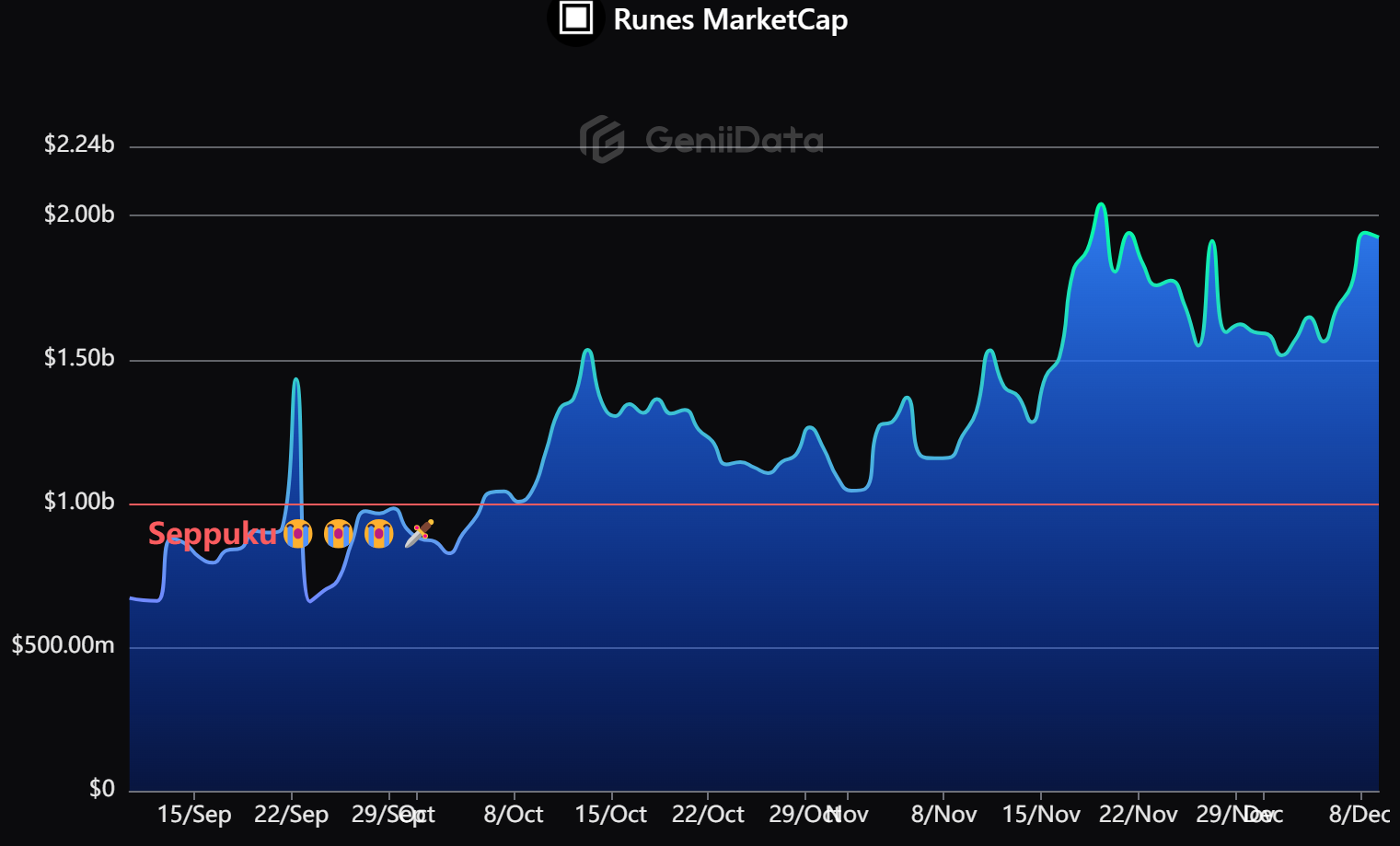Screen dimensions: 1400x846
Task: Click the GeniiData watermark logo icon
Action: pyautogui.click(x=602, y=140)
